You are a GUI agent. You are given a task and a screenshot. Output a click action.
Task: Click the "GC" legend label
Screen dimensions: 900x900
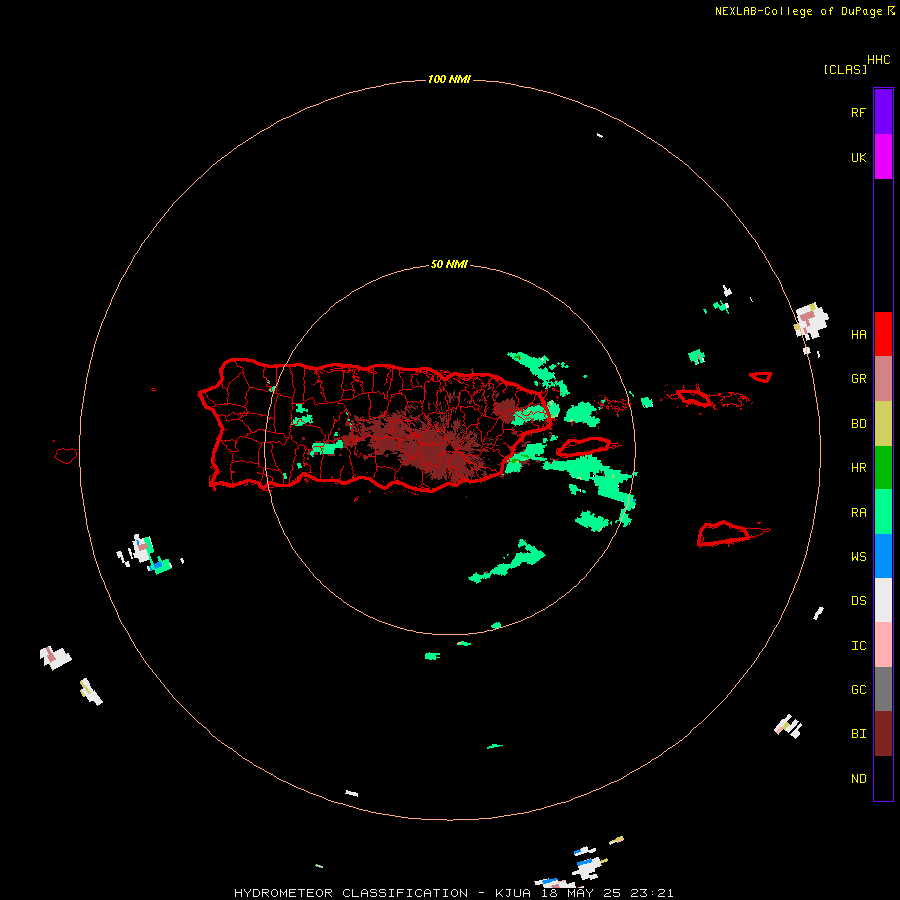click(858, 689)
